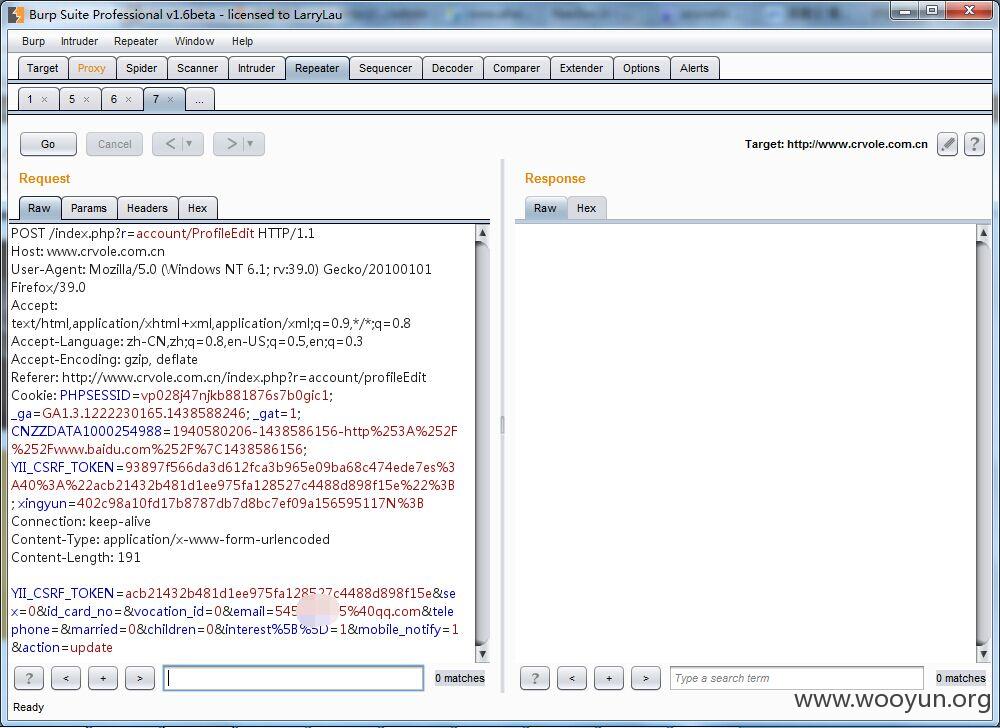This screenshot has height=728, width=1000.
Task: Select Repeater sub-tab 1
Action: pyautogui.click(x=30, y=99)
